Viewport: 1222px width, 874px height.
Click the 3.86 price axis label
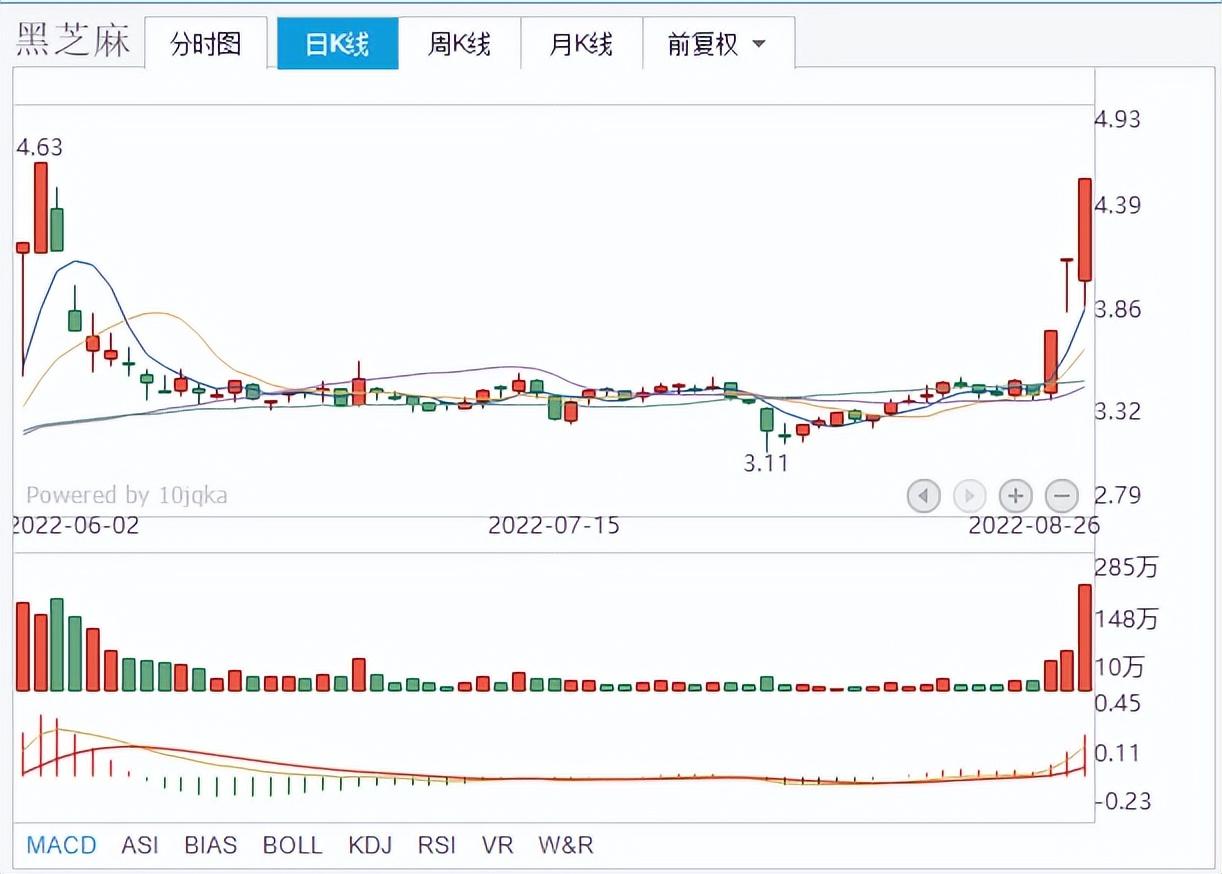pyautogui.click(x=1118, y=309)
